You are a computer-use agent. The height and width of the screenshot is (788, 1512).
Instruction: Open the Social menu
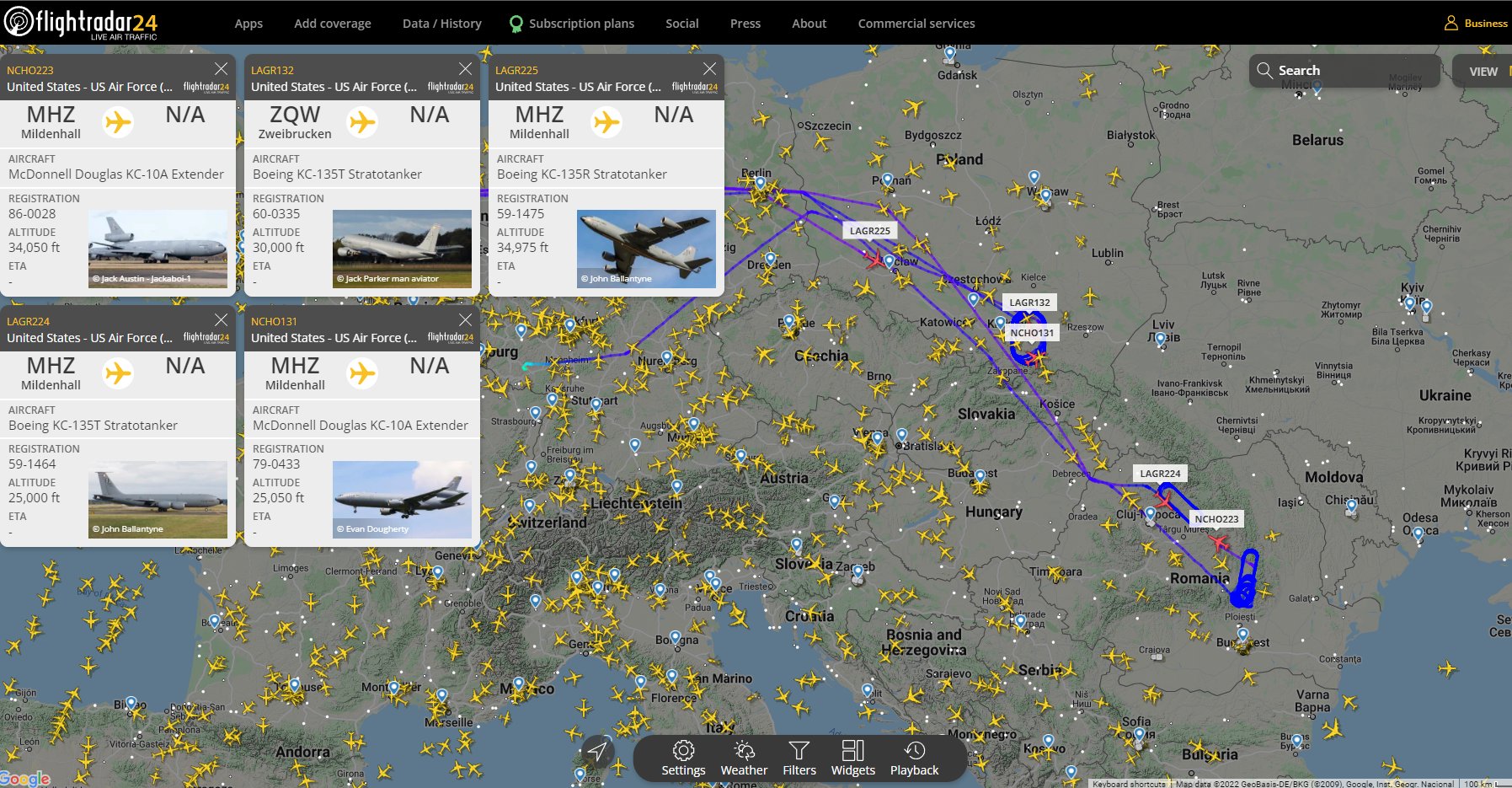(x=682, y=24)
